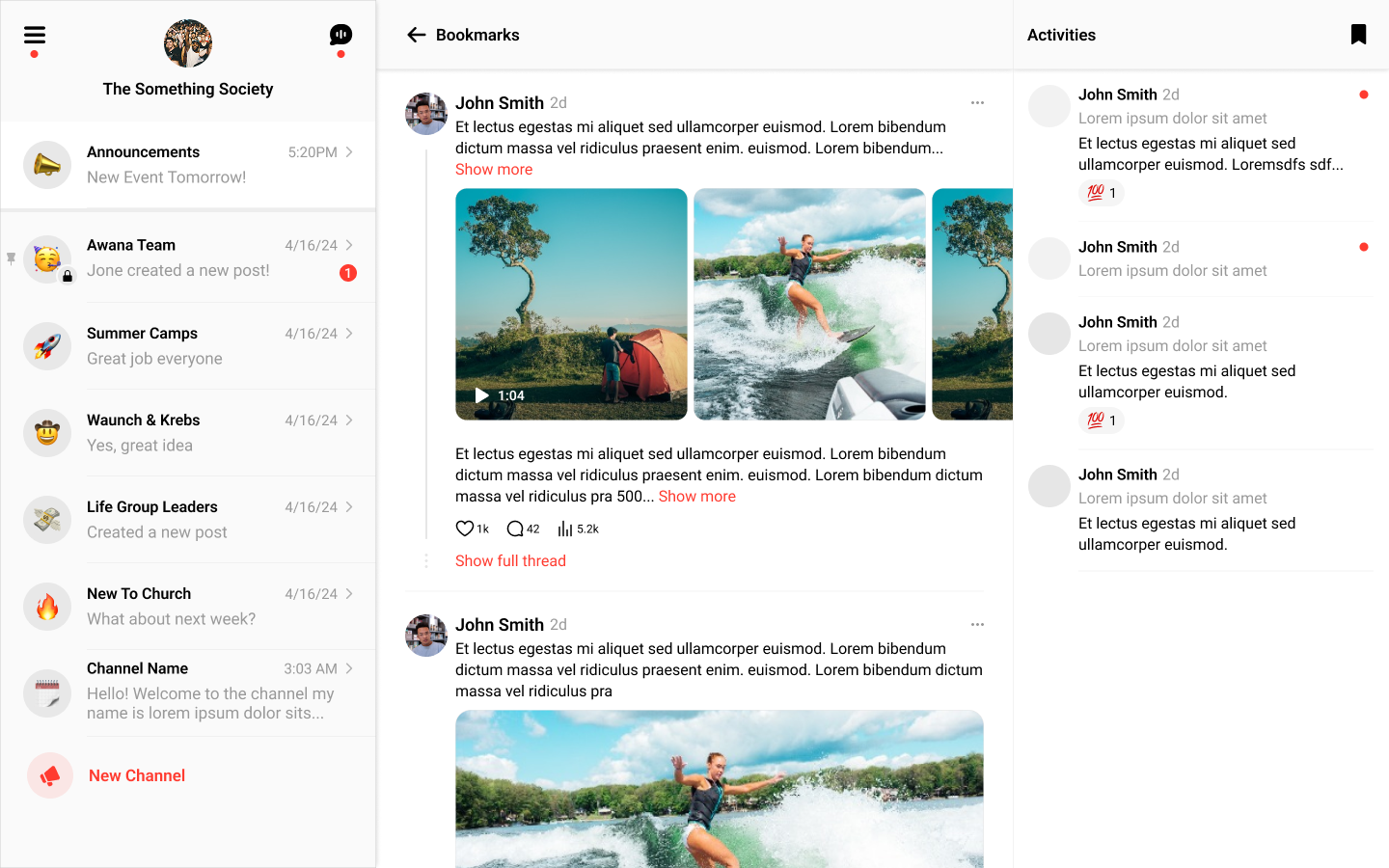Toggle the bookmark icon in Activities

pos(1358,35)
